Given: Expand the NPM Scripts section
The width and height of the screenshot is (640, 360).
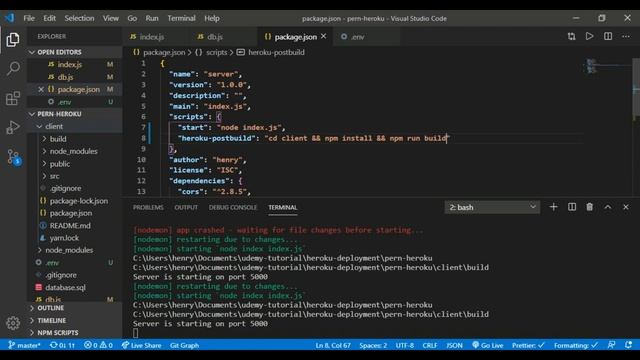Looking at the screenshot, I should click(74, 333).
